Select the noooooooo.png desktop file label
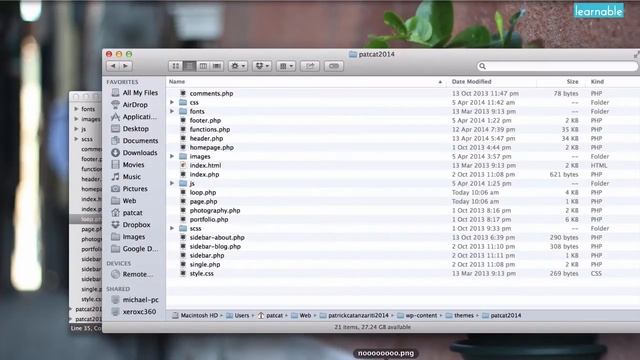This screenshot has height=360, width=640. [x=386, y=353]
